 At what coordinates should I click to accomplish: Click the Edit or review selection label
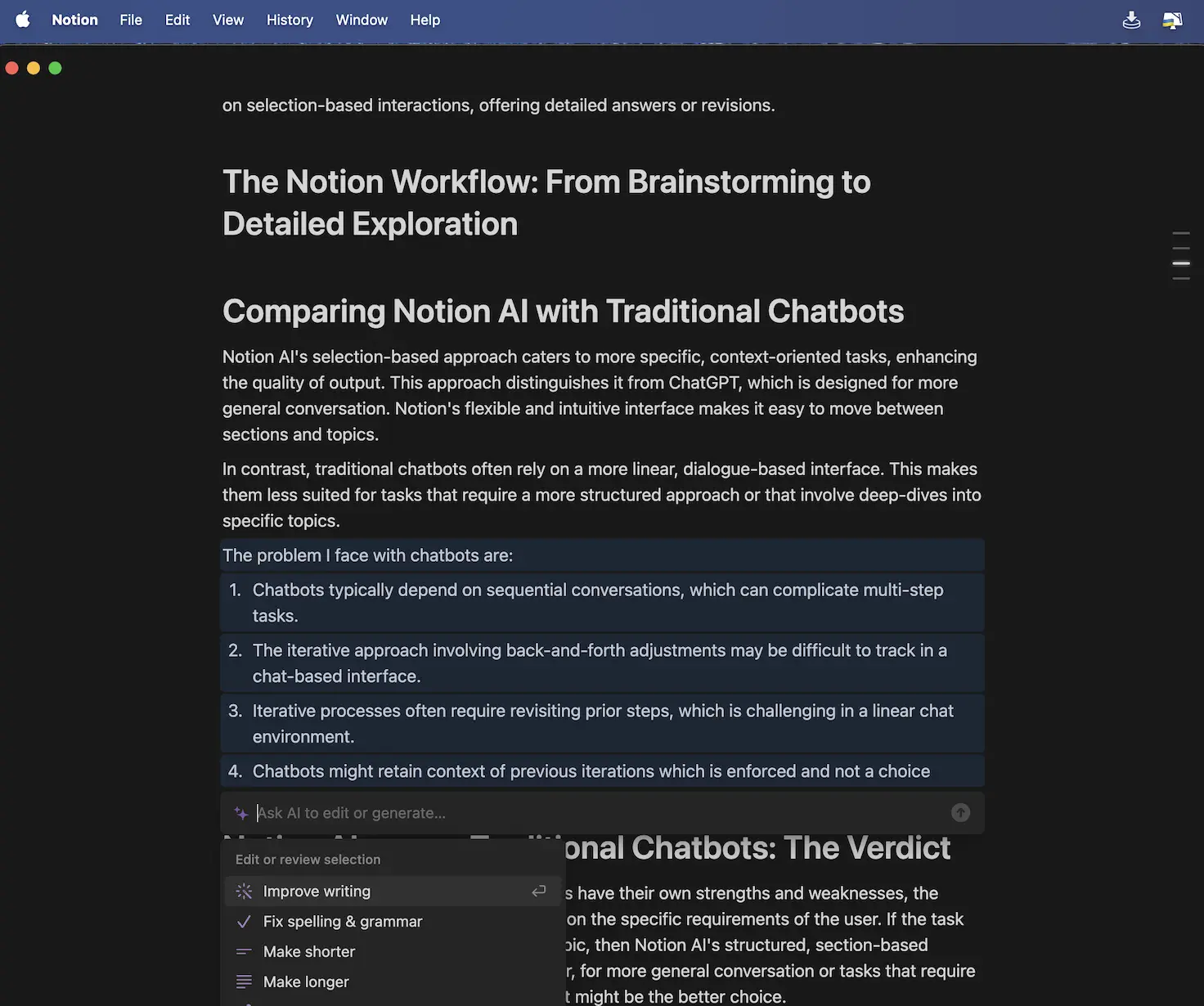[308, 860]
